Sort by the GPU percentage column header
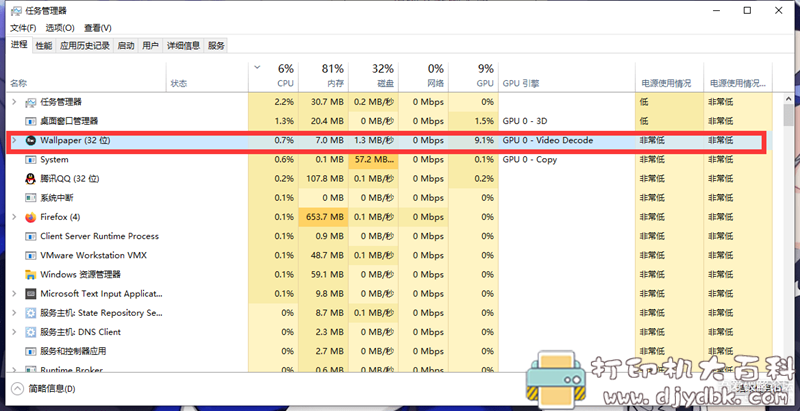This screenshot has width=800, height=411. coord(473,78)
